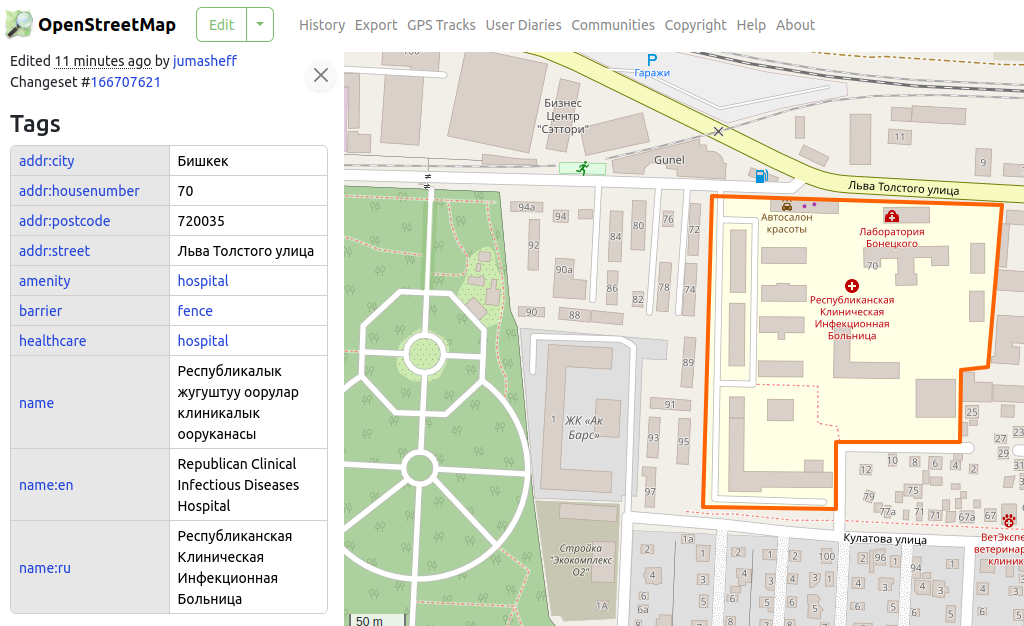Click the Лаборатория Бонецкого medical icon

coord(891,216)
